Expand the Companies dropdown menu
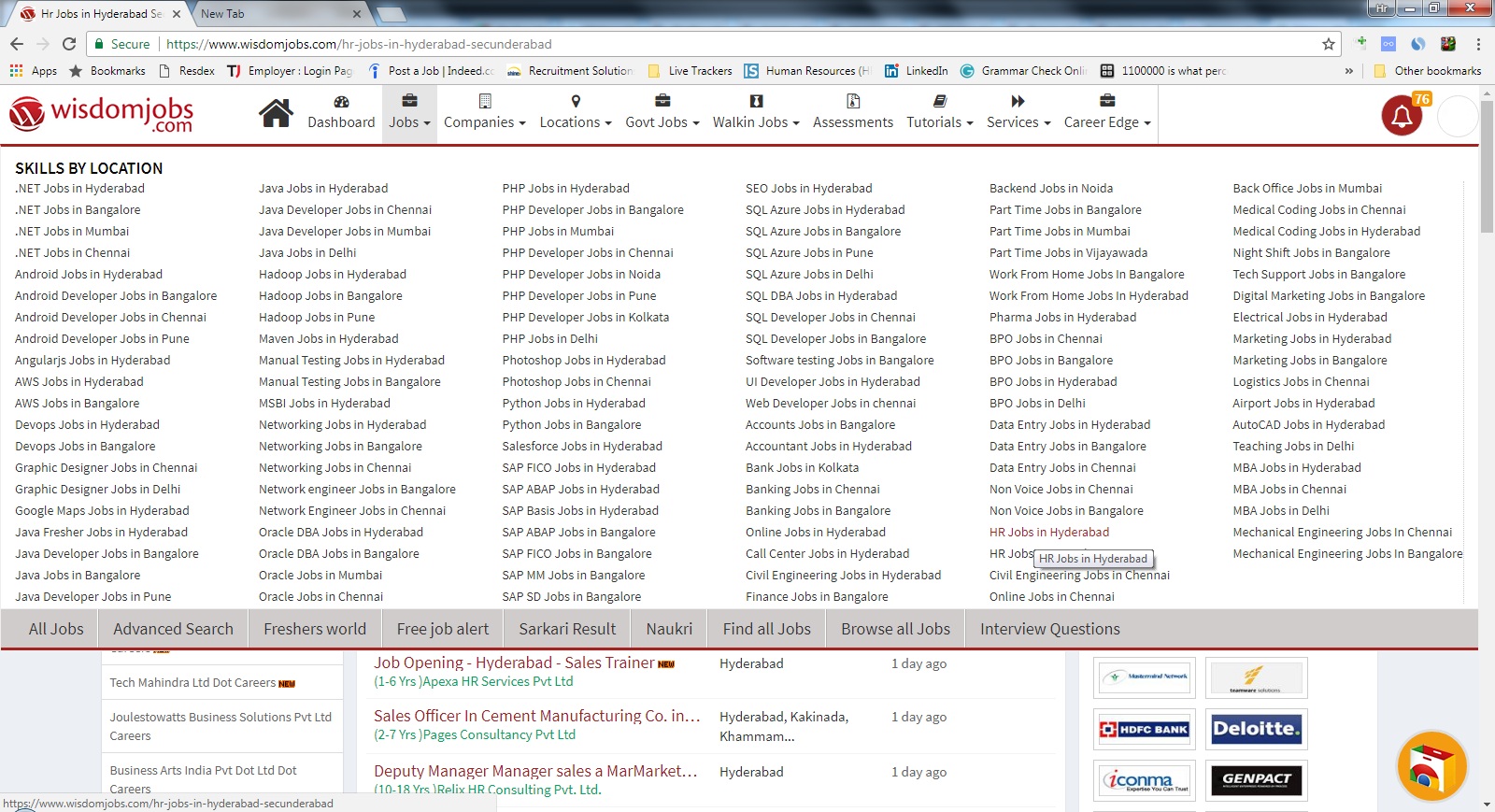The image size is (1495, 812). 484,122
